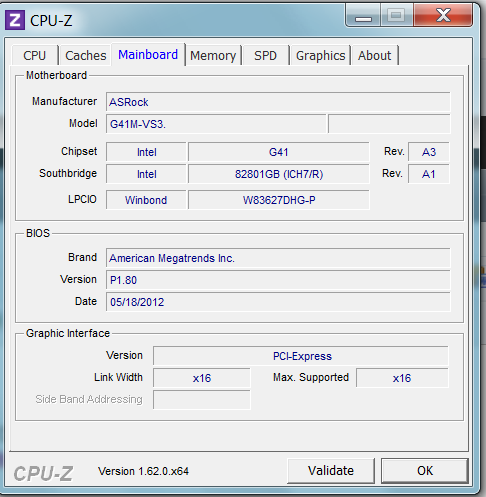
Task: Click the Max. Supported label
Action: 311,377
